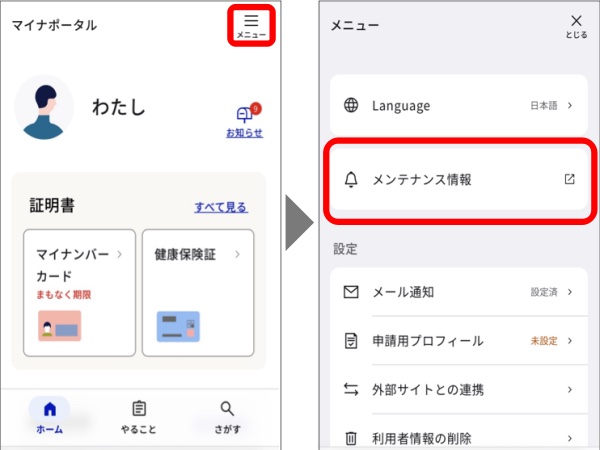
Task: Open 申請用プロフィール settings row
Action: [x=459, y=341]
